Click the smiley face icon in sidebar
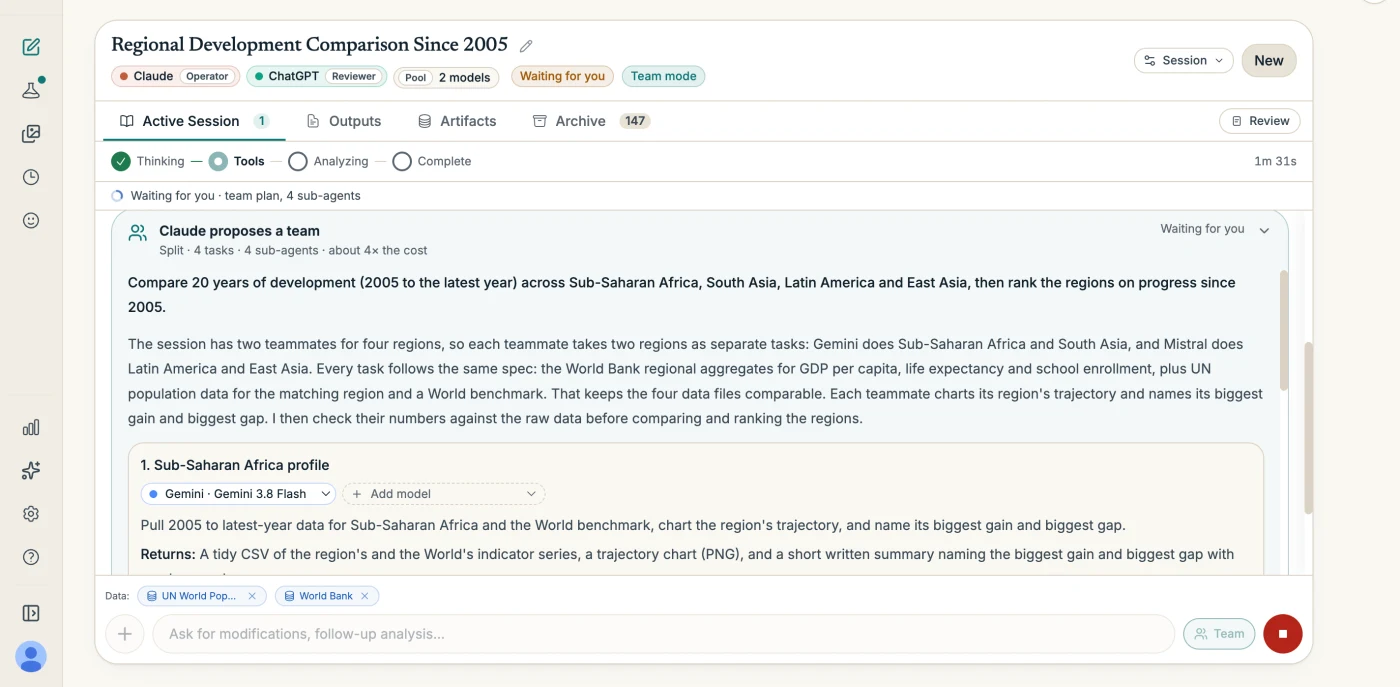This screenshot has width=1400, height=687. click(31, 220)
